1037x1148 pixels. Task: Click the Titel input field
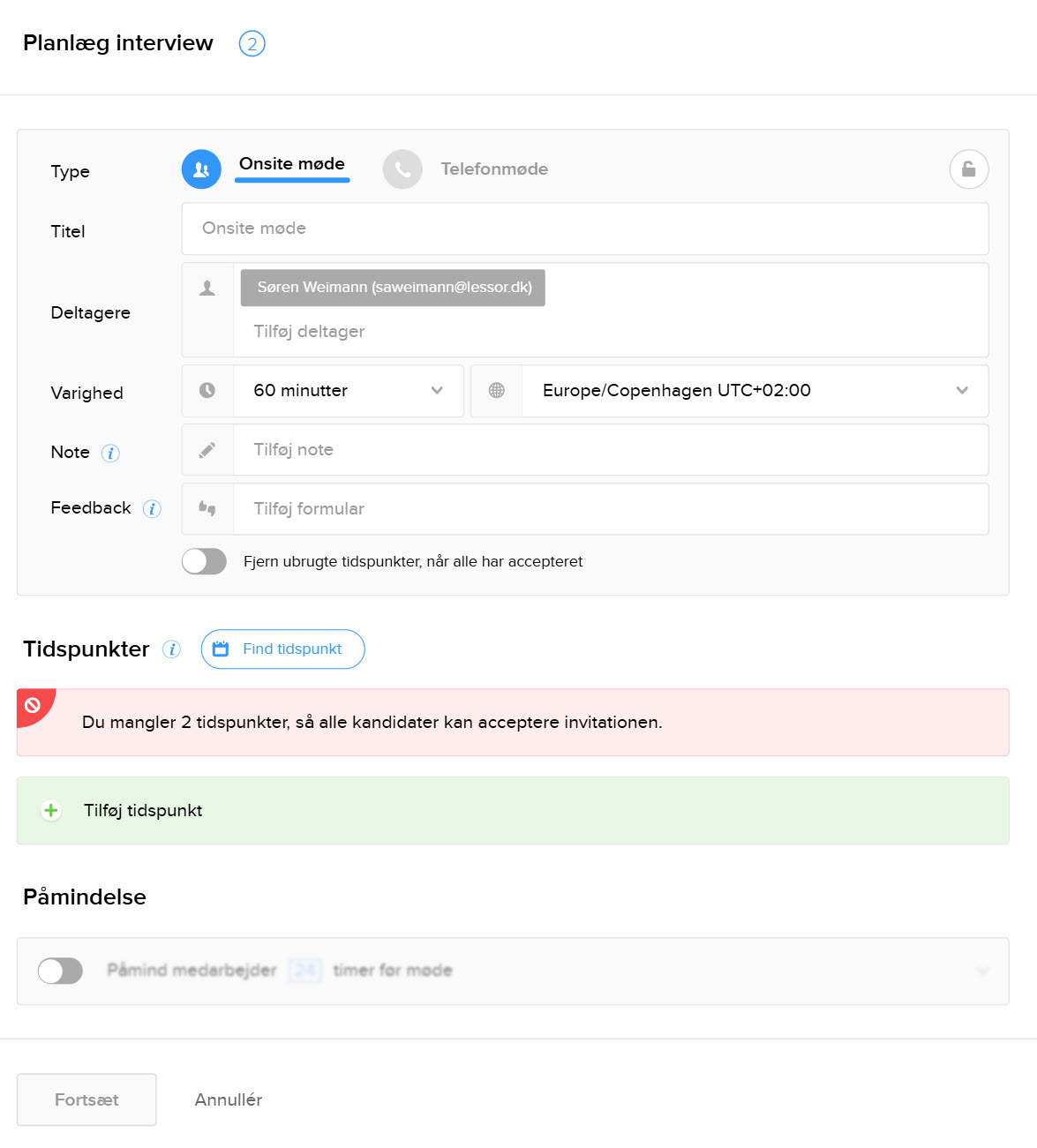(584, 229)
